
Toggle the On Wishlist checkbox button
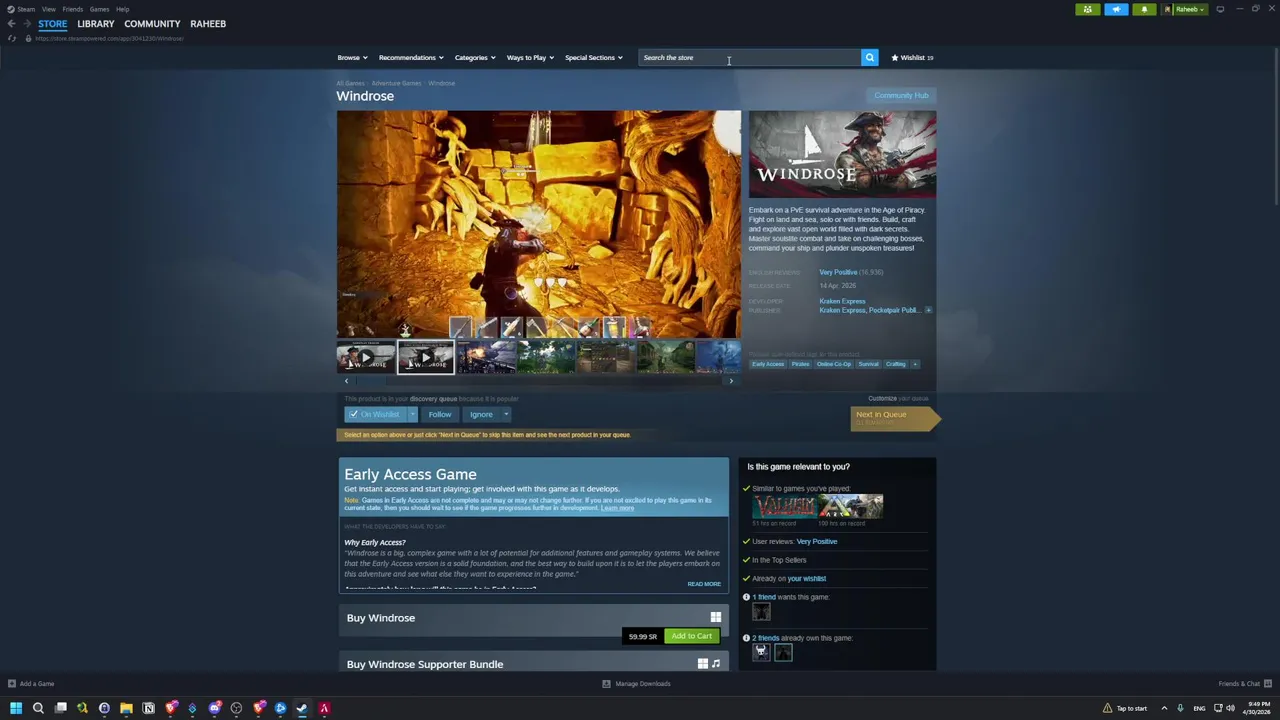coord(375,414)
